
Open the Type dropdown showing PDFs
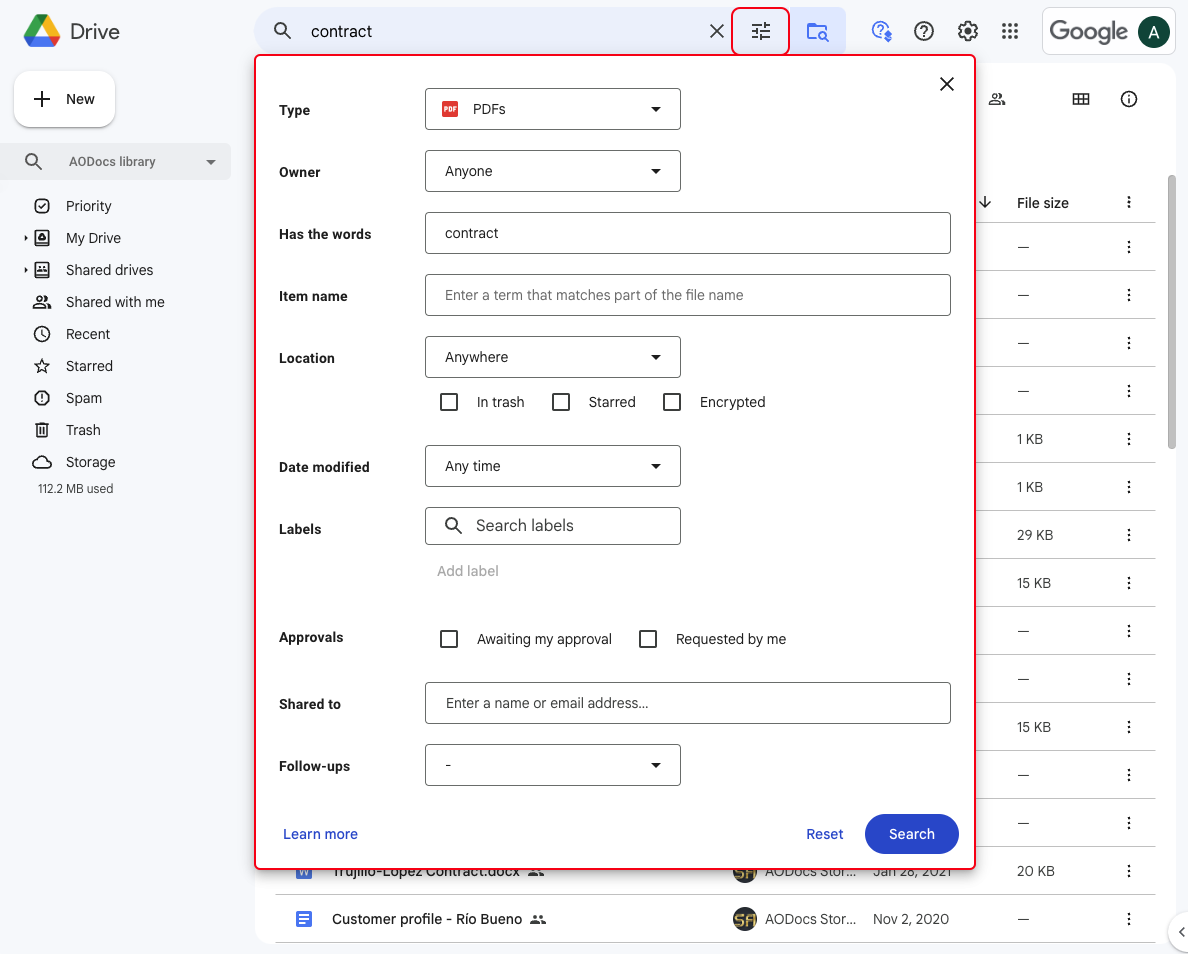coord(552,109)
